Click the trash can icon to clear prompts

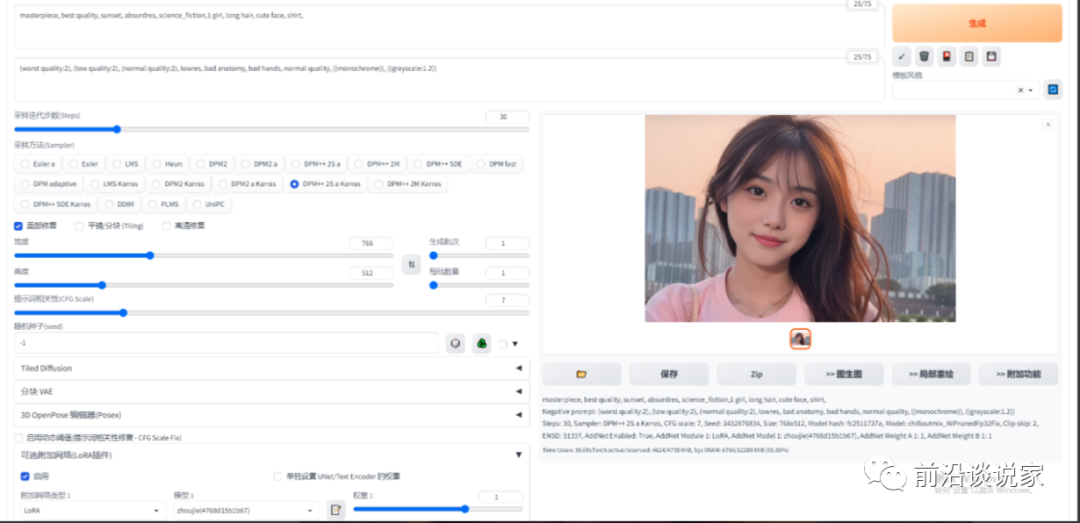[924, 57]
